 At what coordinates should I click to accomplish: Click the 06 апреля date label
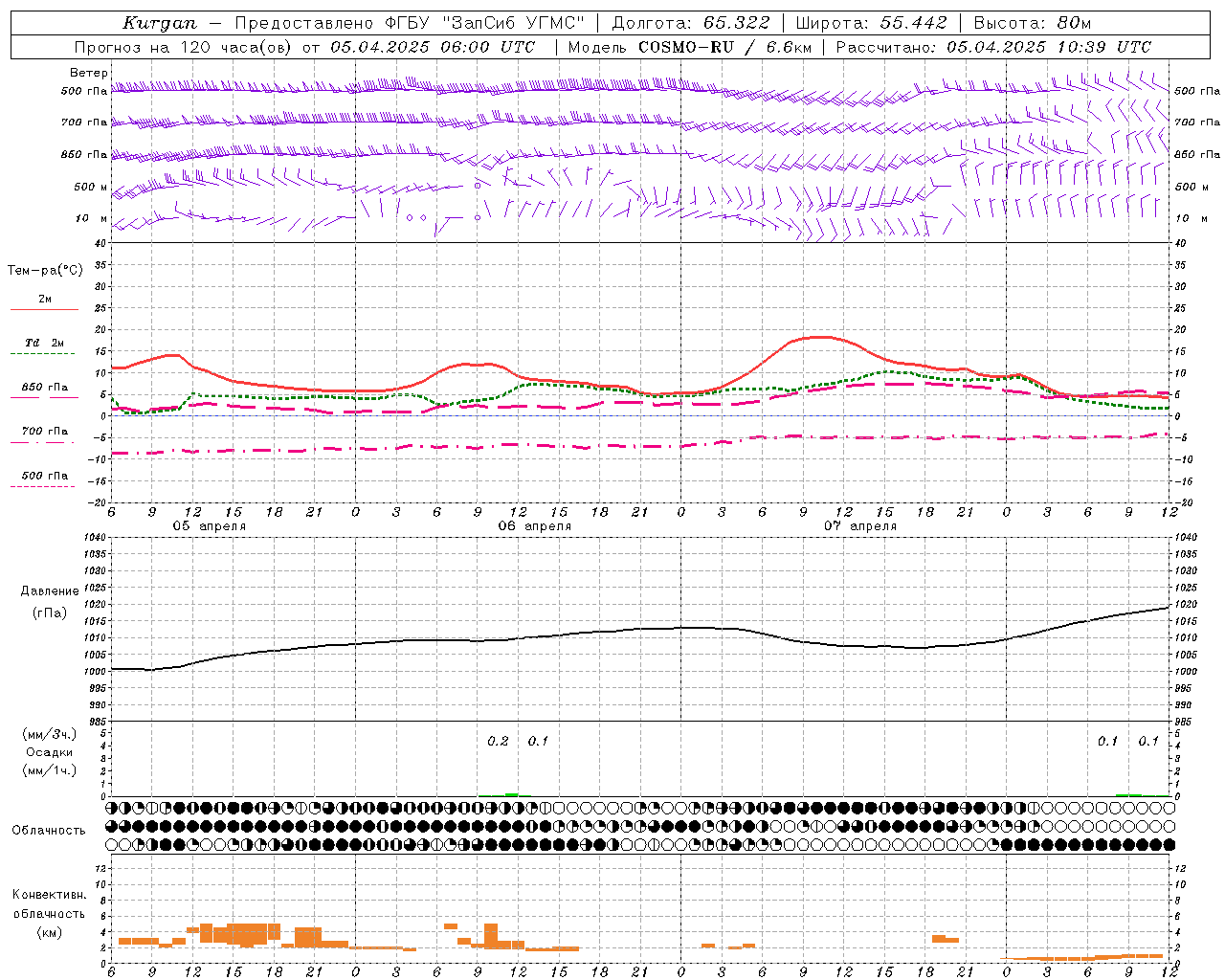coord(534,526)
